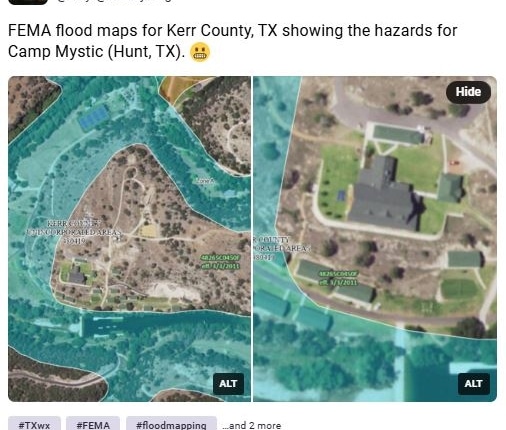Open the #floodmapping hashtag

171,424
